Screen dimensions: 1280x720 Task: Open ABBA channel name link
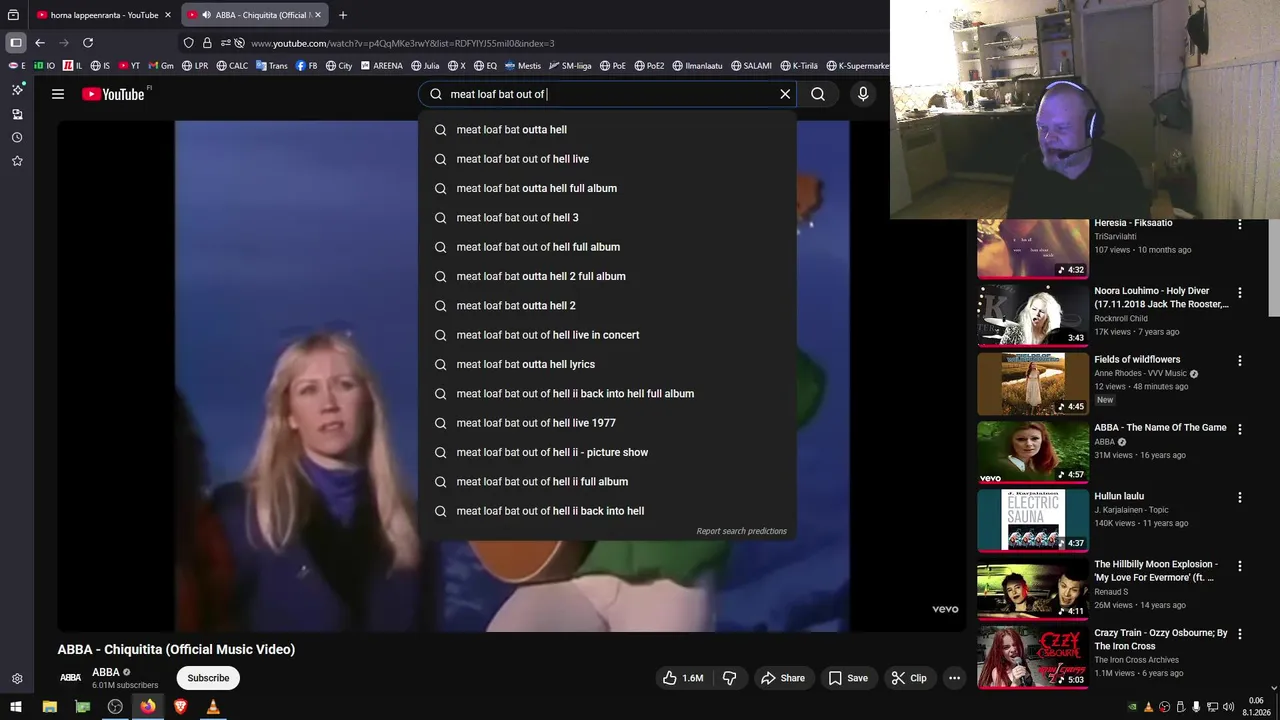click(x=105, y=672)
